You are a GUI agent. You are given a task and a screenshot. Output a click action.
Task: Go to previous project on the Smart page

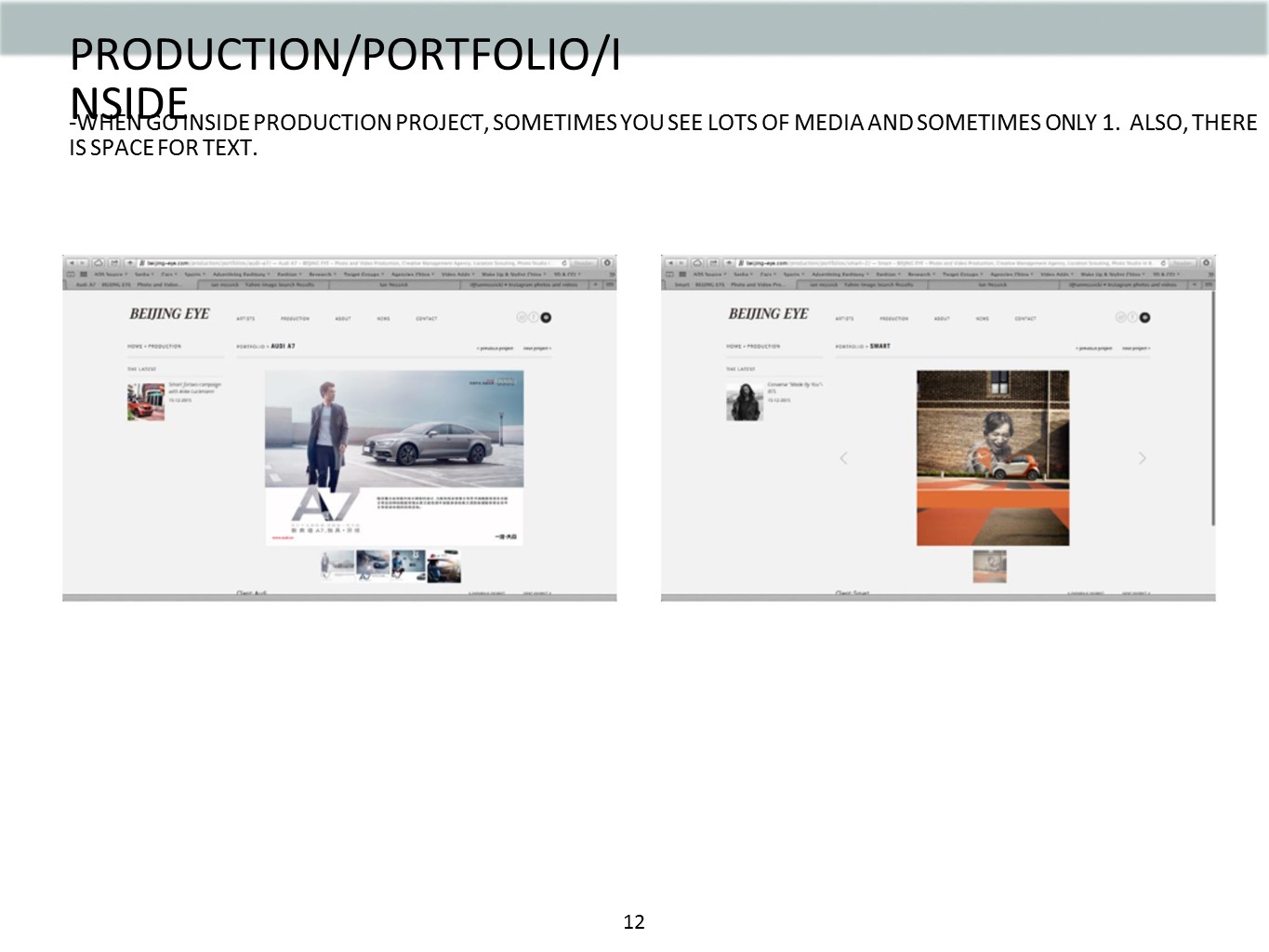1093,349
